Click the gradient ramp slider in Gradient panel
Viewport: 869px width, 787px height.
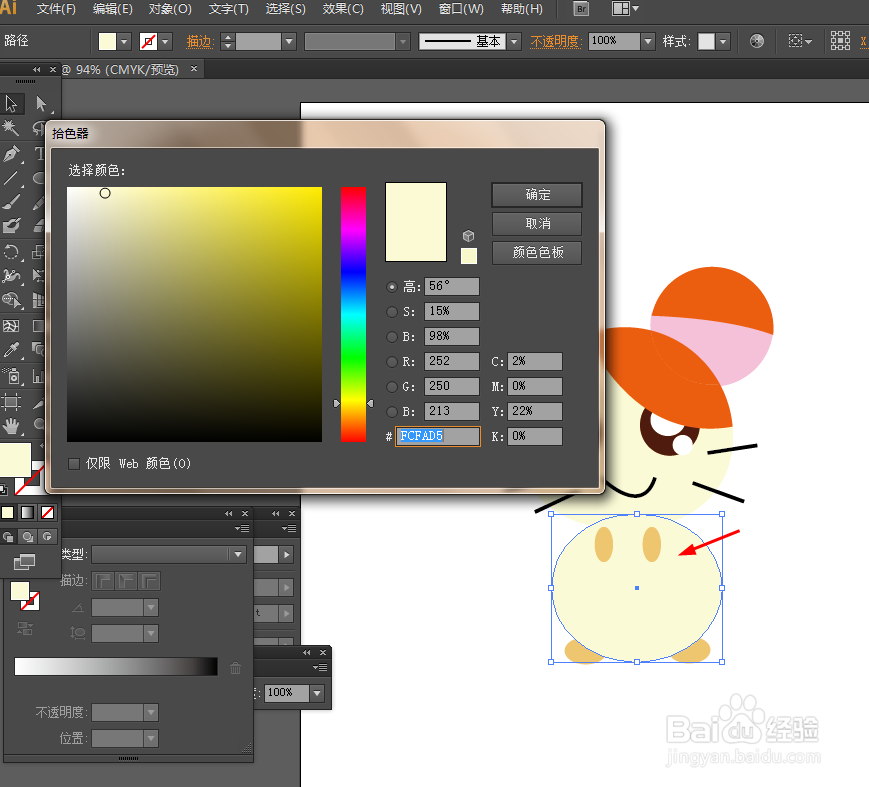pos(116,666)
